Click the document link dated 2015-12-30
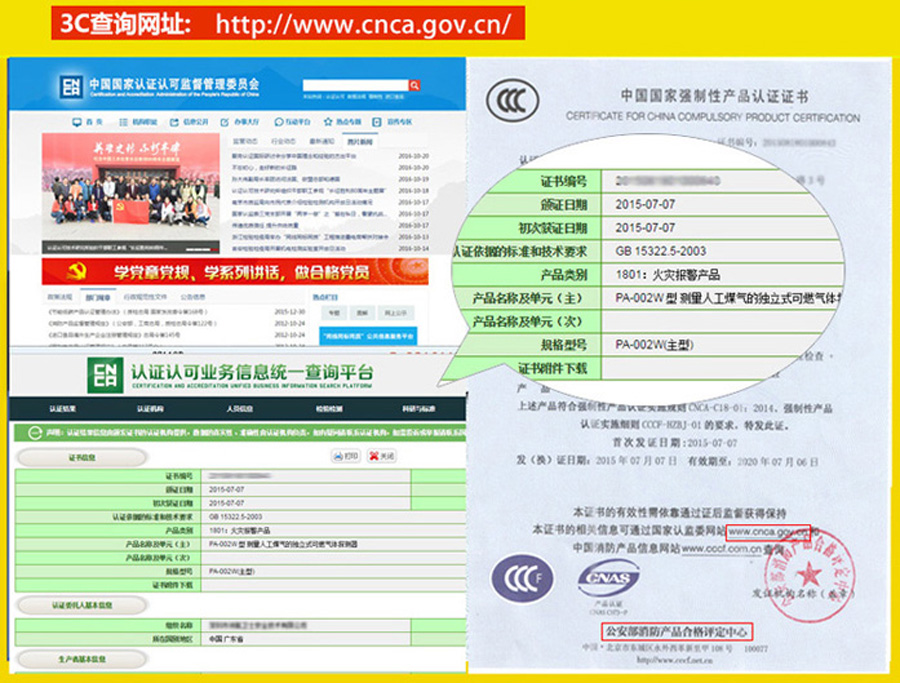 128,312
